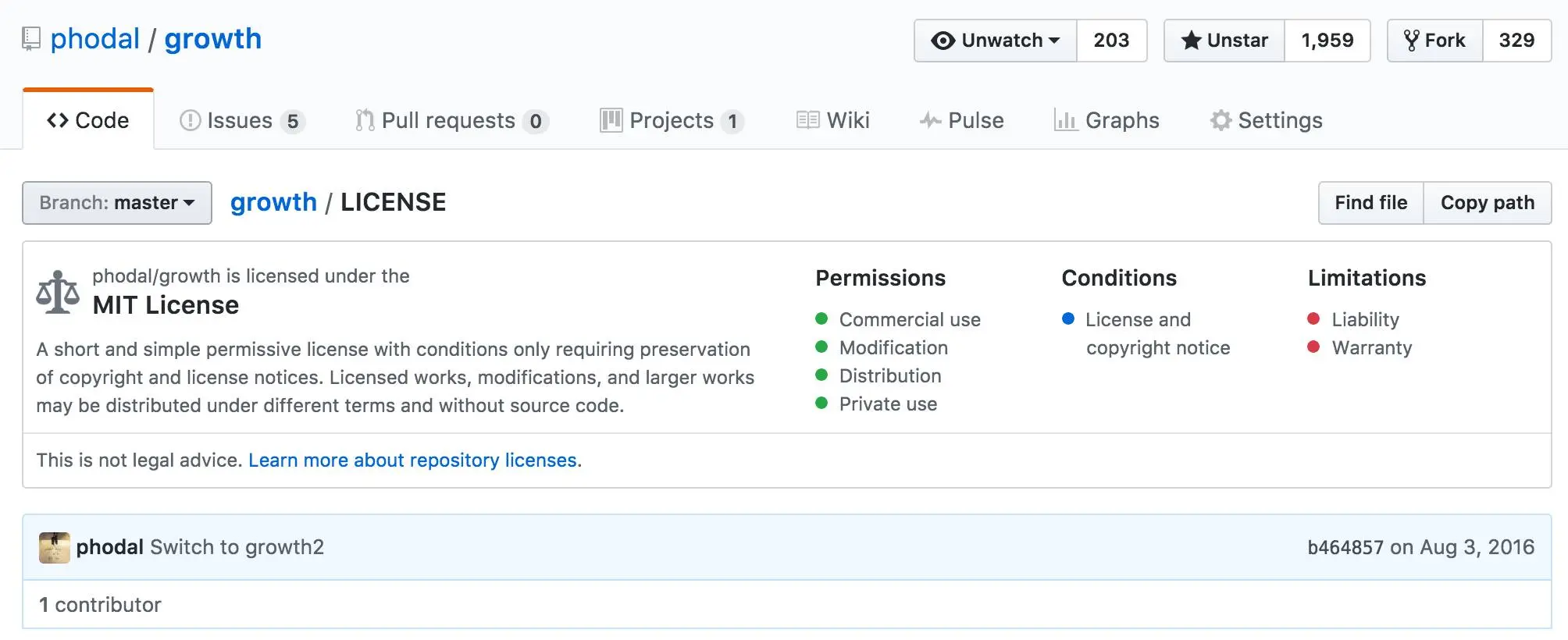1568x640 pixels.
Task: Click phodal's avatar thumbnail in commit bar
Action: click(54, 547)
